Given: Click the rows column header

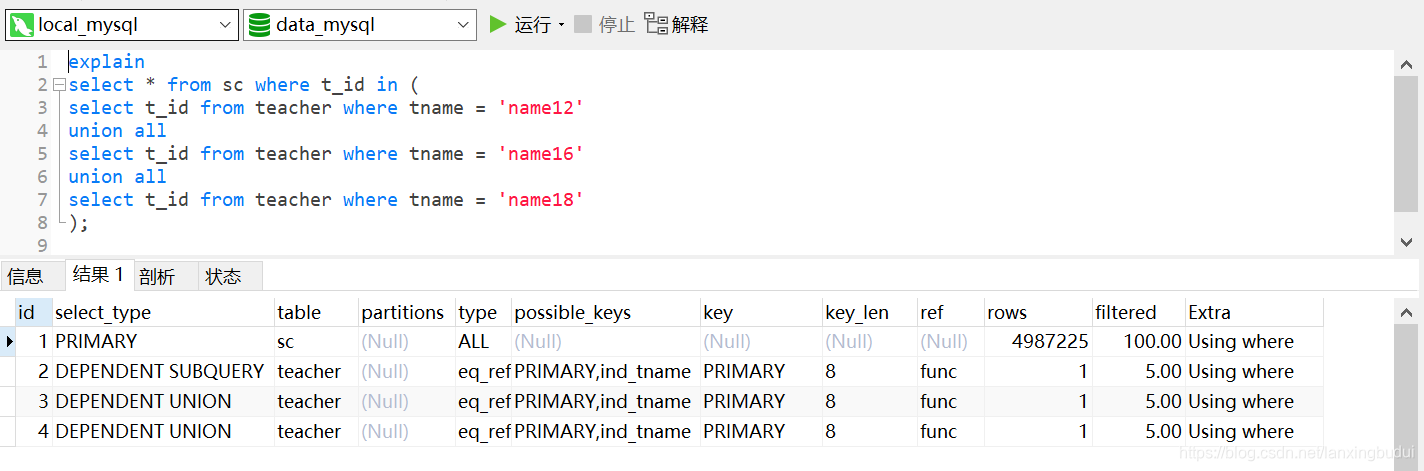Looking at the screenshot, I should pyautogui.click(x=1038, y=312).
